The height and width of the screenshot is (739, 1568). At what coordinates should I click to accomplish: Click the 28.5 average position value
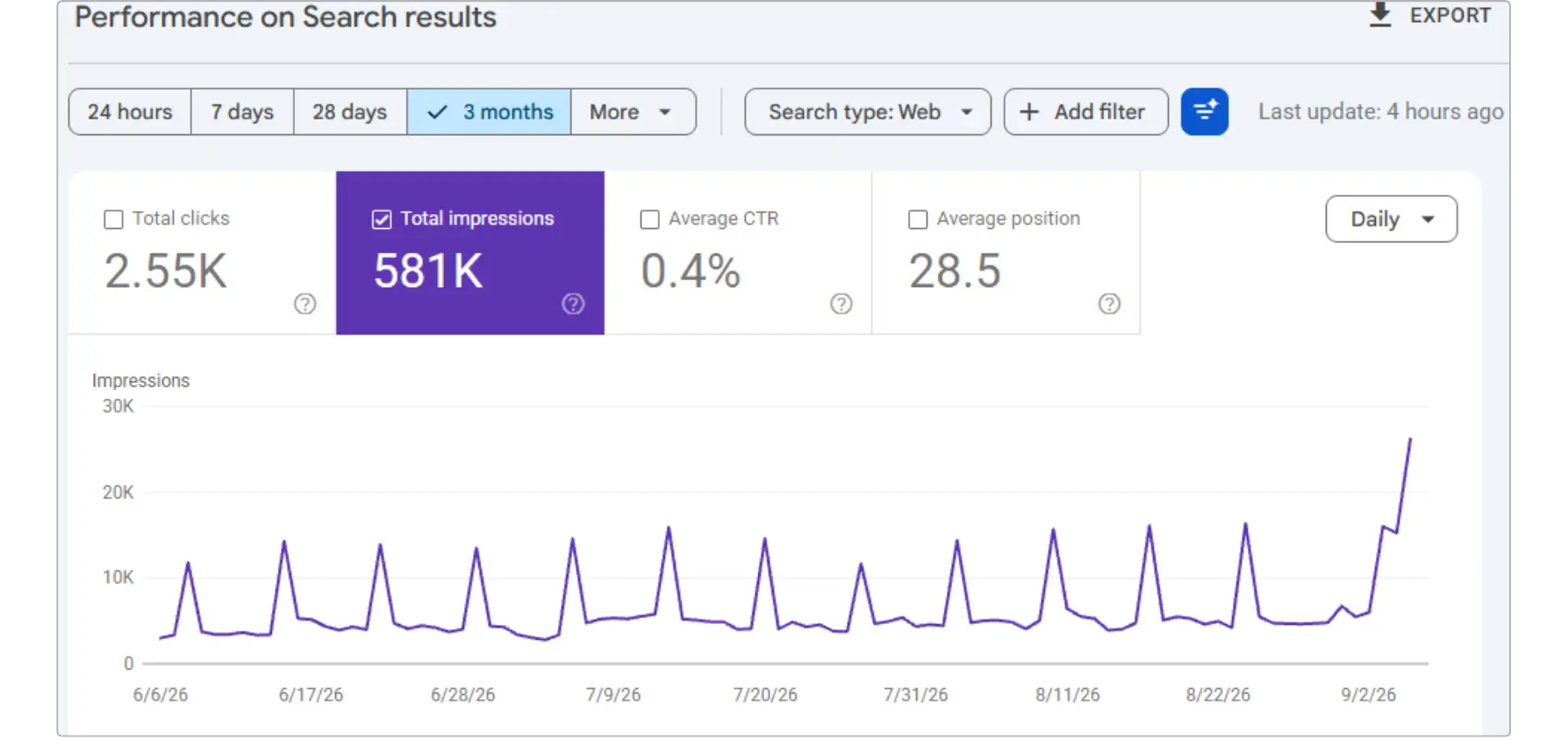tap(955, 270)
